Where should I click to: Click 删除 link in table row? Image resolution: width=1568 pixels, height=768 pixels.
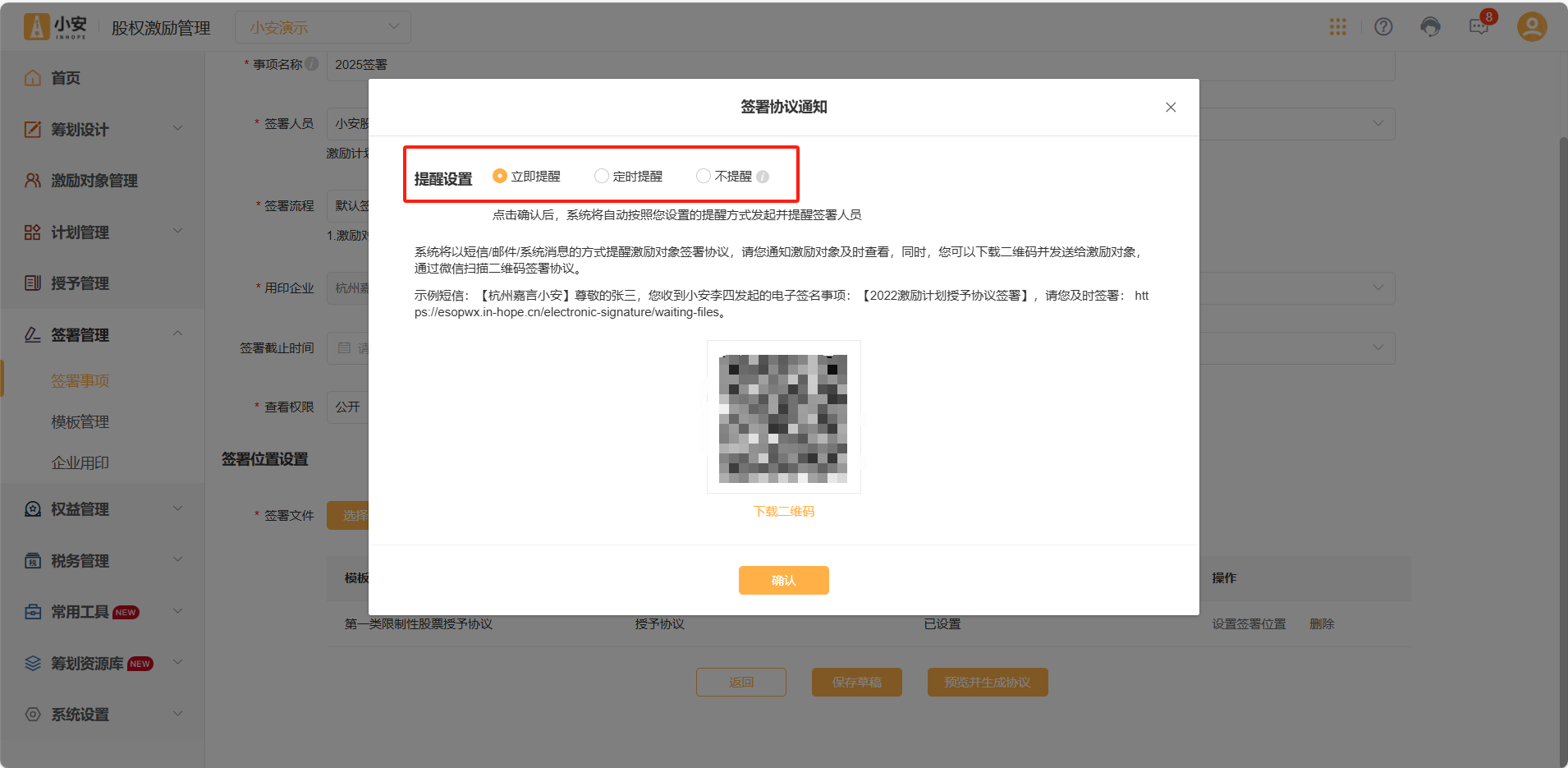point(1322,624)
